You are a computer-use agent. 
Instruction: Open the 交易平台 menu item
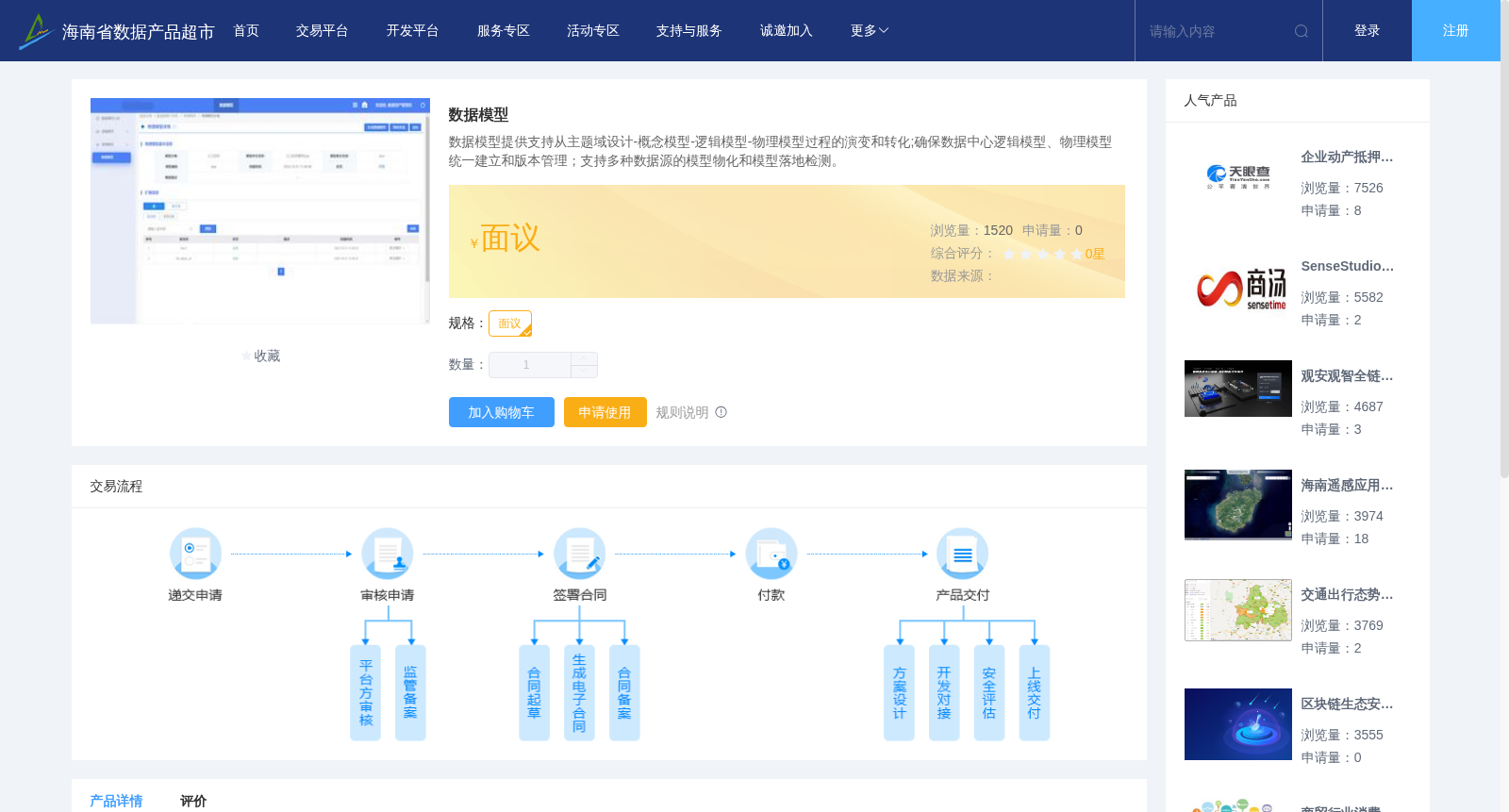tap(323, 31)
